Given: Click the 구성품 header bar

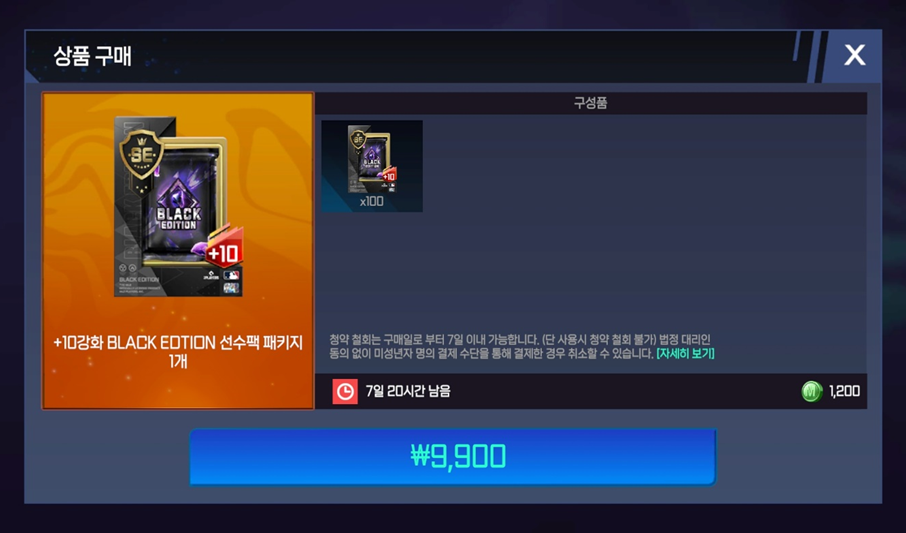Looking at the screenshot, I should (x=591, y=103).
